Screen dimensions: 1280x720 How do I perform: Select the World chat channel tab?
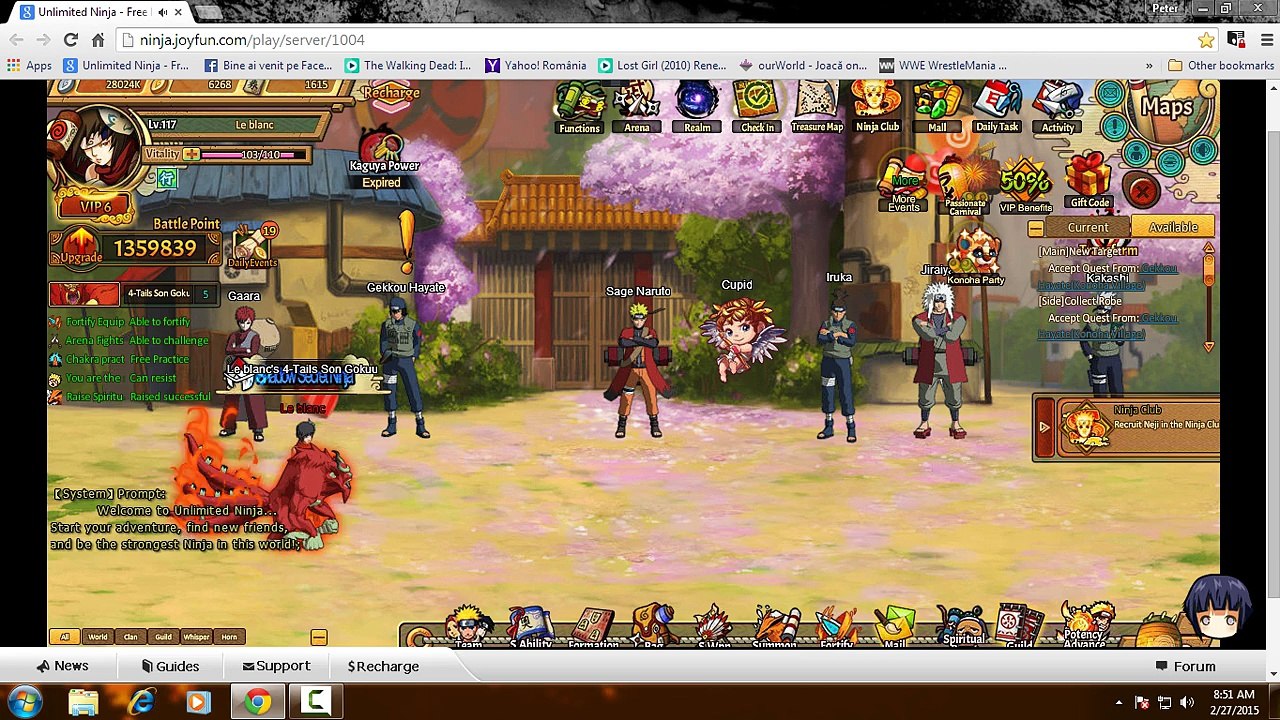(x=98, y=637)
